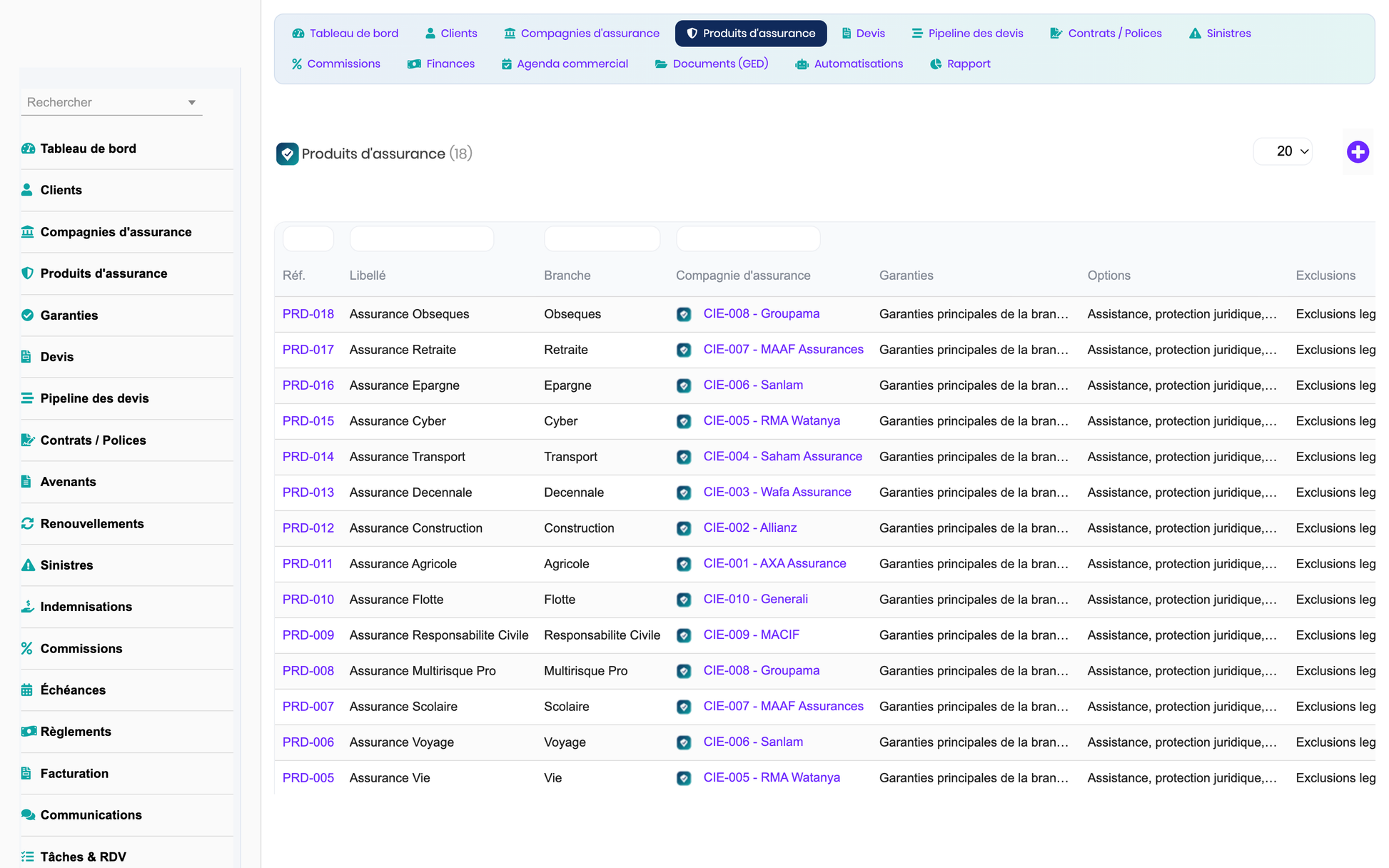This screenshot has height=868, width=1389.
Task: Click the Sinistres sidebar warning icon
Action: click(28, 565)
